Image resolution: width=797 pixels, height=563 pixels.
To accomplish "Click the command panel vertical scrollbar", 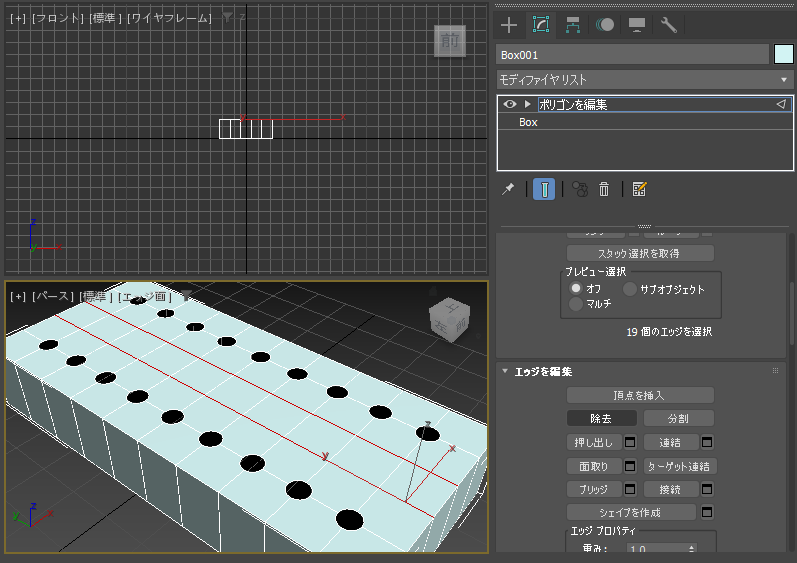I will tap(792, 315).
